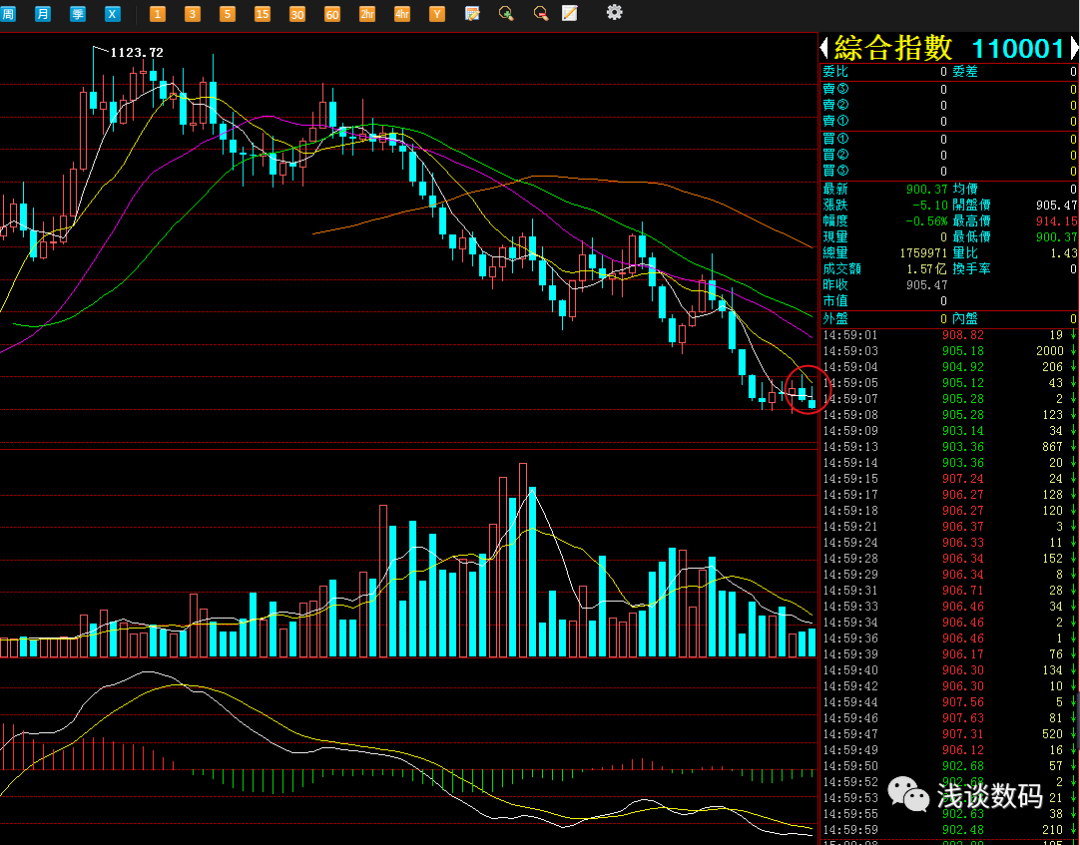Viewport: 1080px width, 845px height.
Task: Select the 3-minute timeframe button
Action: 193,14
